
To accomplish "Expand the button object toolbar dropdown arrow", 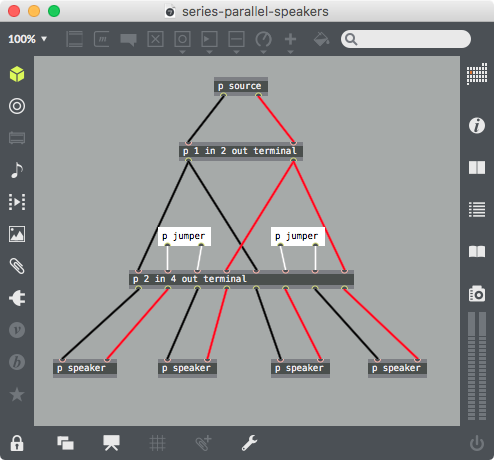I will coord(182,52).
